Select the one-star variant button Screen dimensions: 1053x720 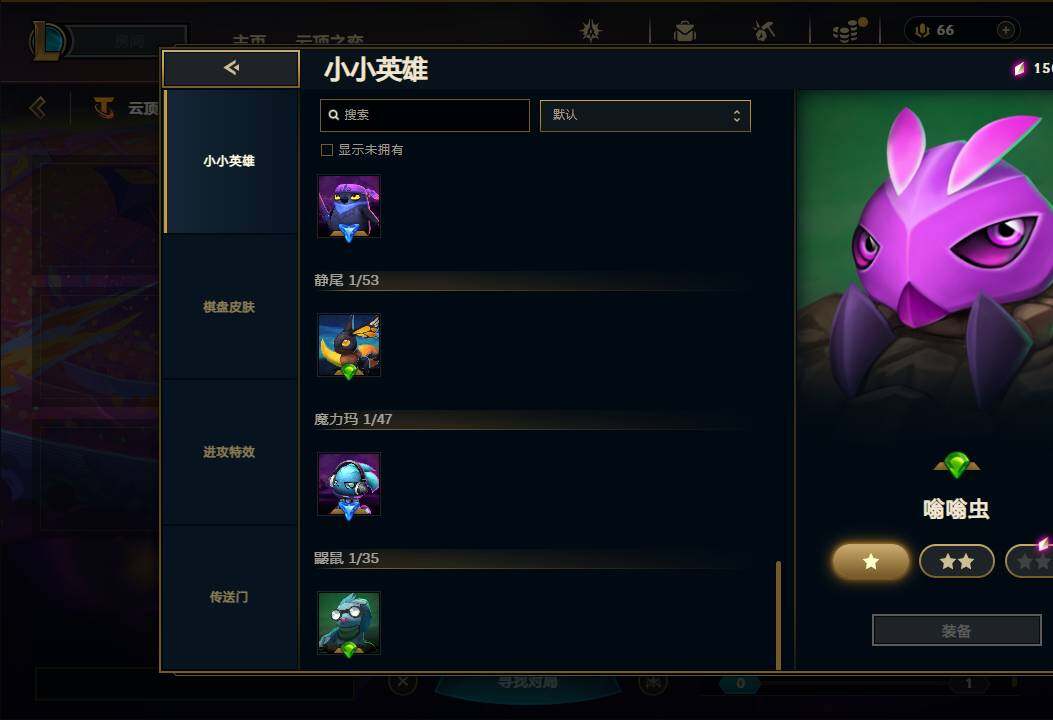[x=870, y=561]
